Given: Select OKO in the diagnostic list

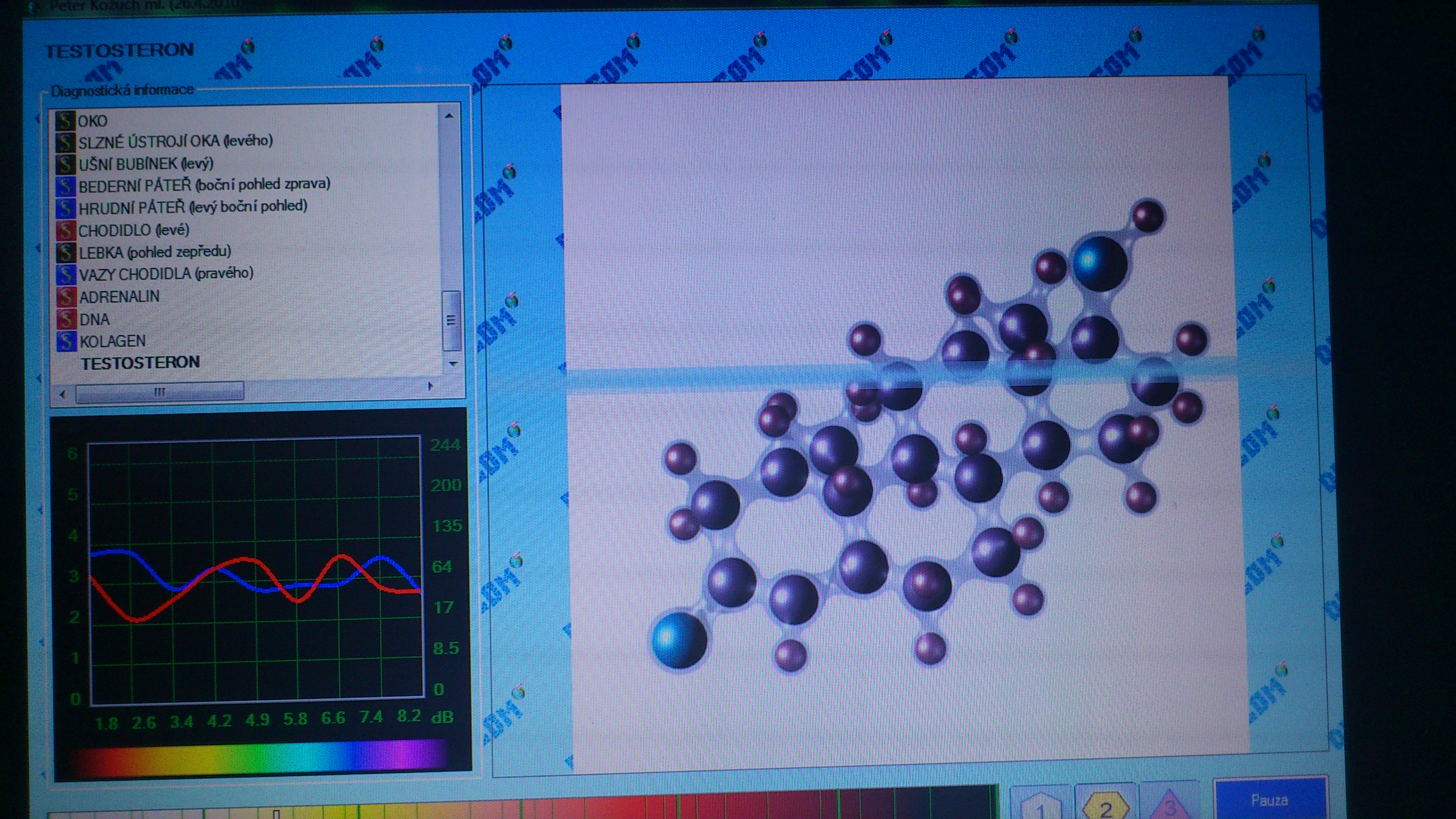Looking at the screenshot, I should (x=93, y=121).
